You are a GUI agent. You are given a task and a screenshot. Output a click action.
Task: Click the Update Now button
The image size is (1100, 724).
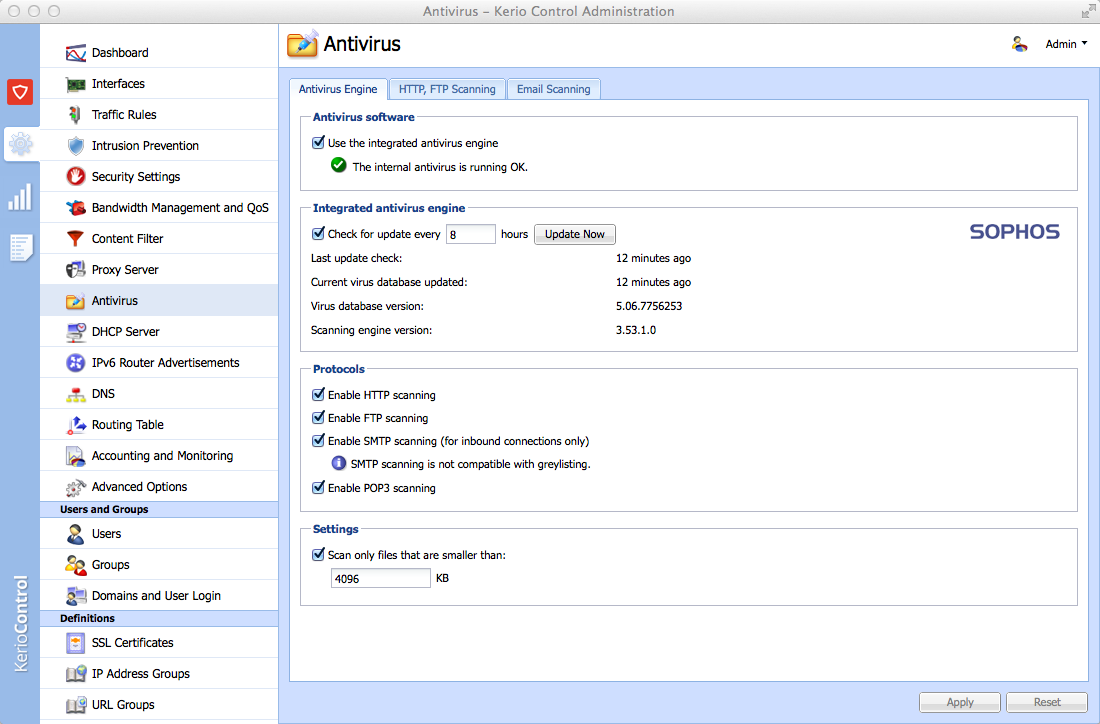[x=575, y=234]
